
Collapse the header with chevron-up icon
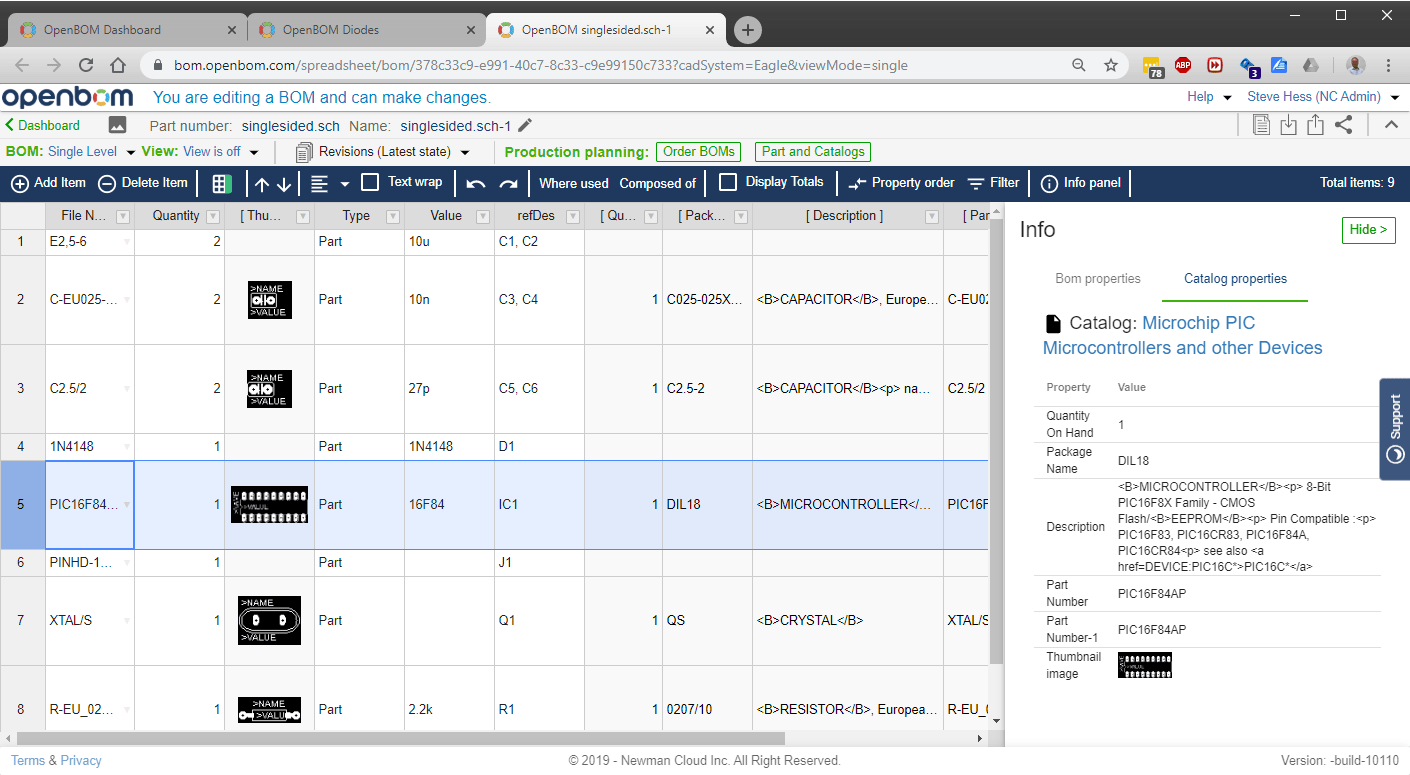point(1391,125)
